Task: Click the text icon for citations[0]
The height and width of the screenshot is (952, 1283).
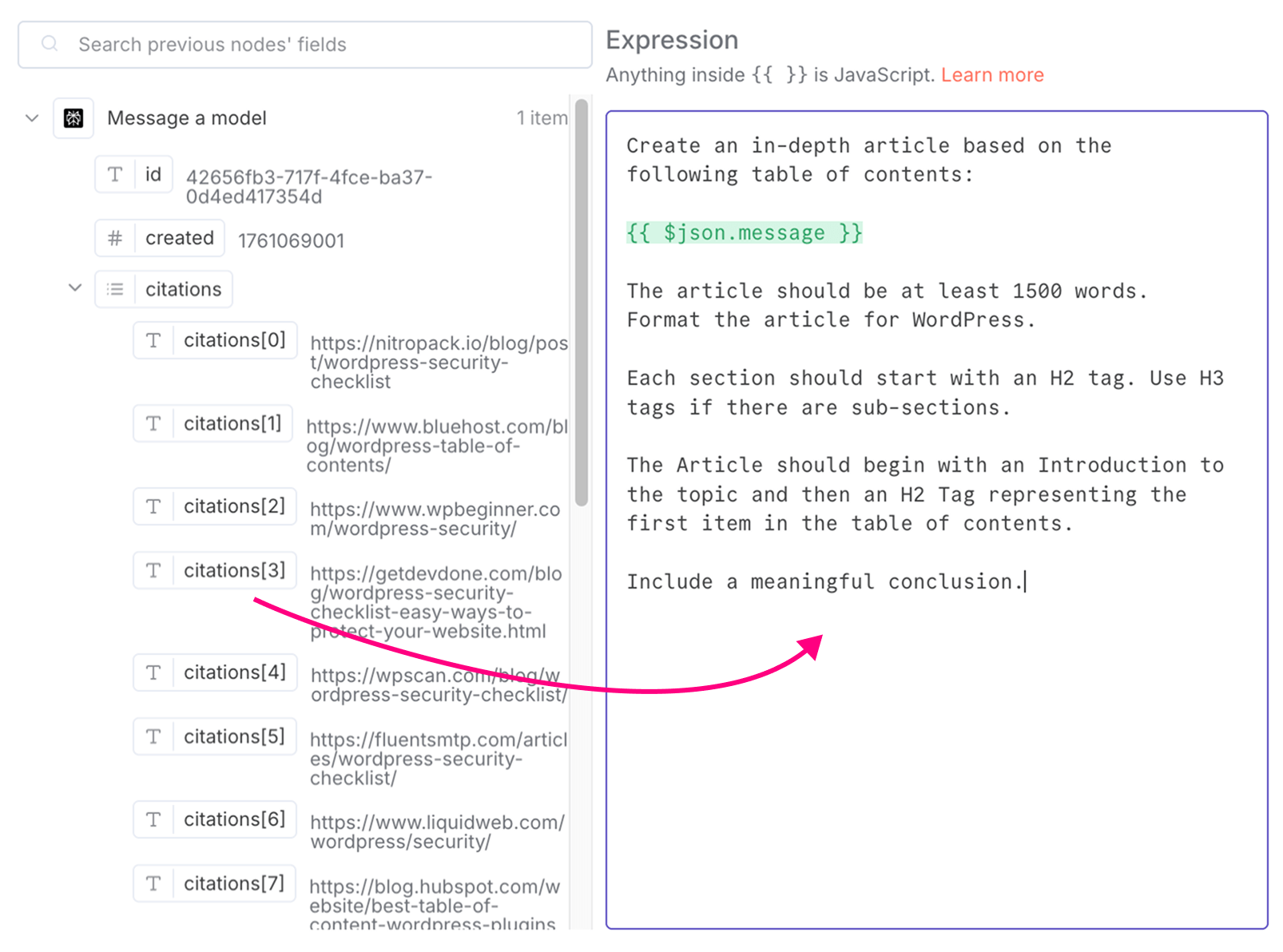Action: pyautogui.click(x=153, y=340)
